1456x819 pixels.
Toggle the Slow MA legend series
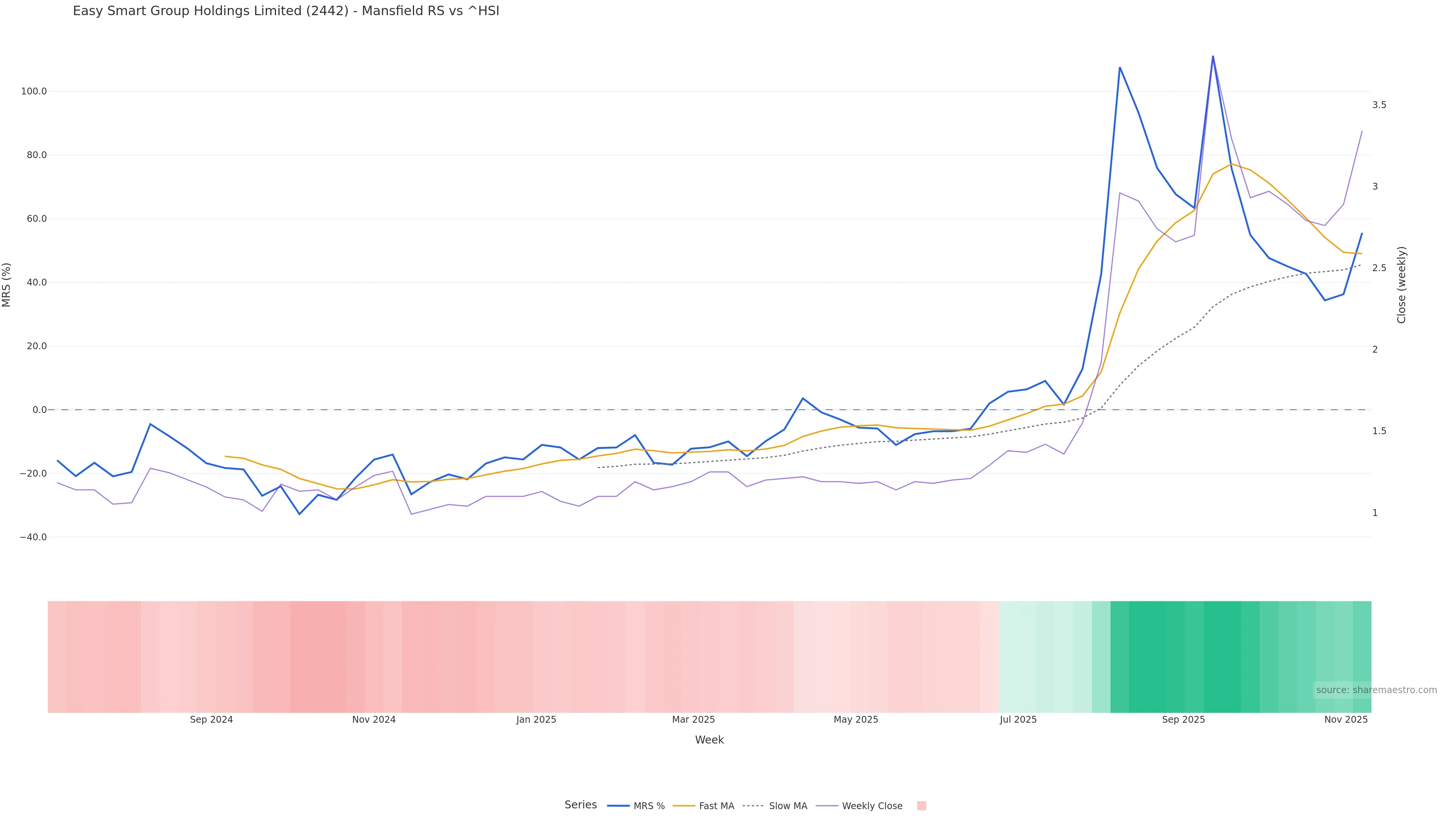click(x=788, y=806)
